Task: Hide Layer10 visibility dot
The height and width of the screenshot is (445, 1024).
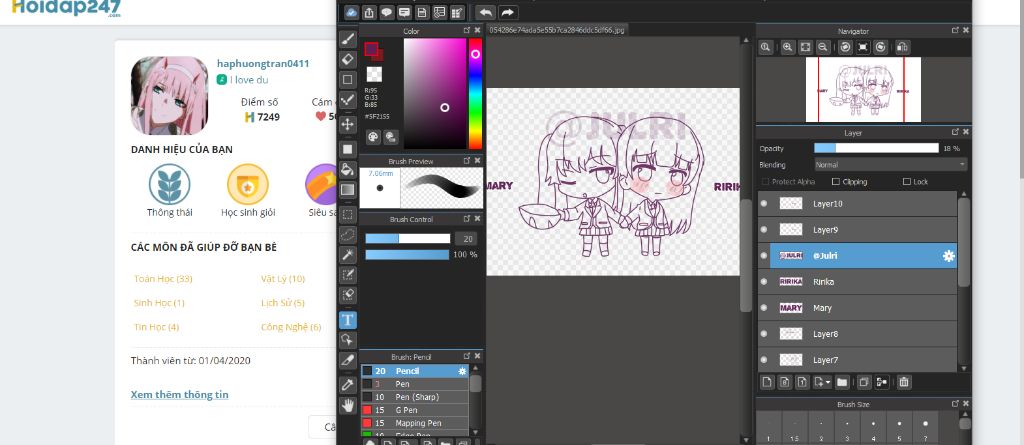Action: (x=763, y=204)
